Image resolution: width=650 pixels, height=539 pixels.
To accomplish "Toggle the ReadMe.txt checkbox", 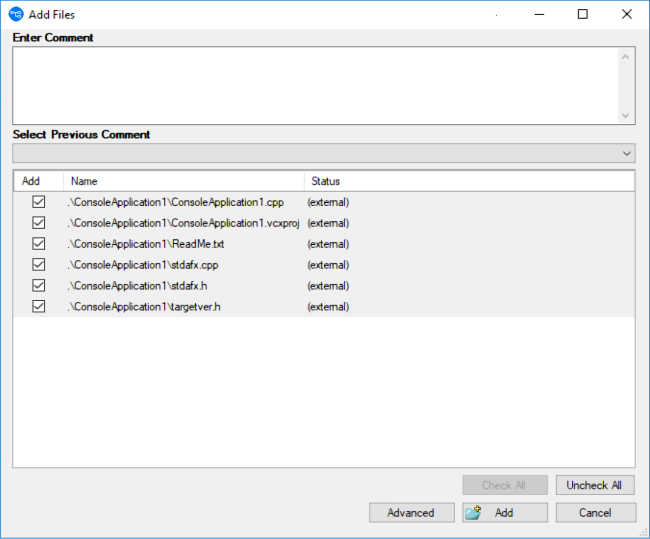I will coord(39,244).
